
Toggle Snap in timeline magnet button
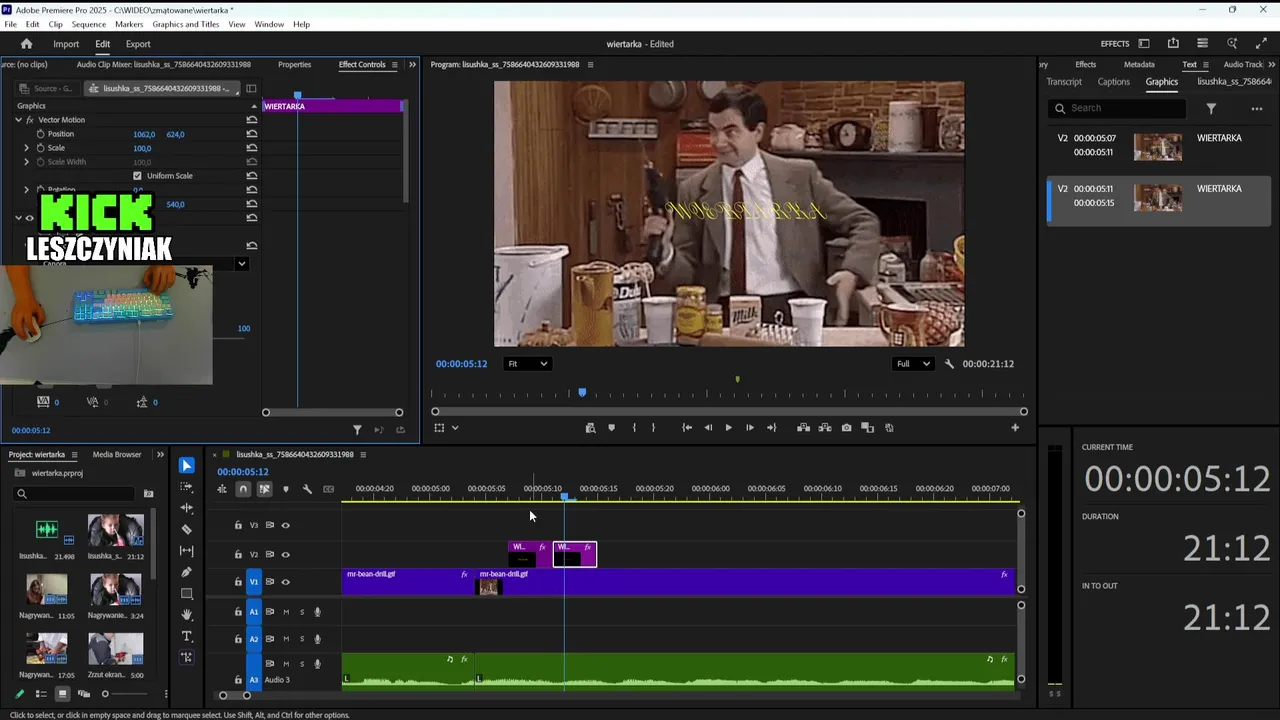243,489
